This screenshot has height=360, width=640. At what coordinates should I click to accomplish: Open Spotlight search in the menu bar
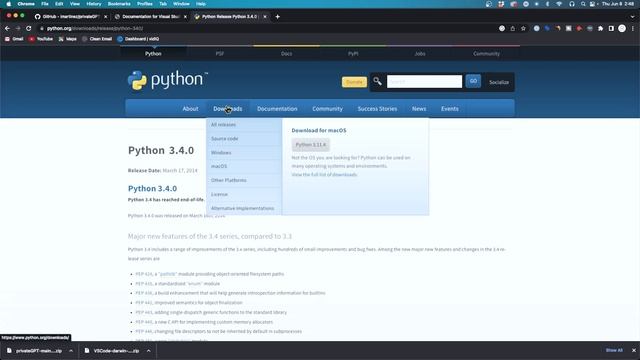tap(583, 4)
